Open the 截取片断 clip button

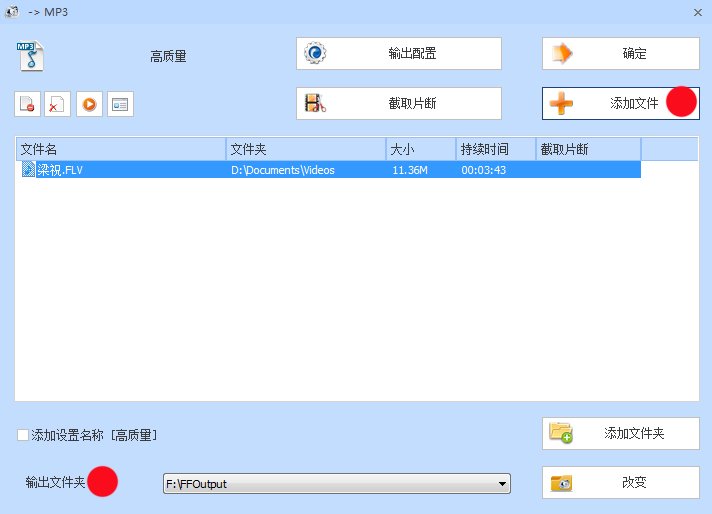(399, 104)
